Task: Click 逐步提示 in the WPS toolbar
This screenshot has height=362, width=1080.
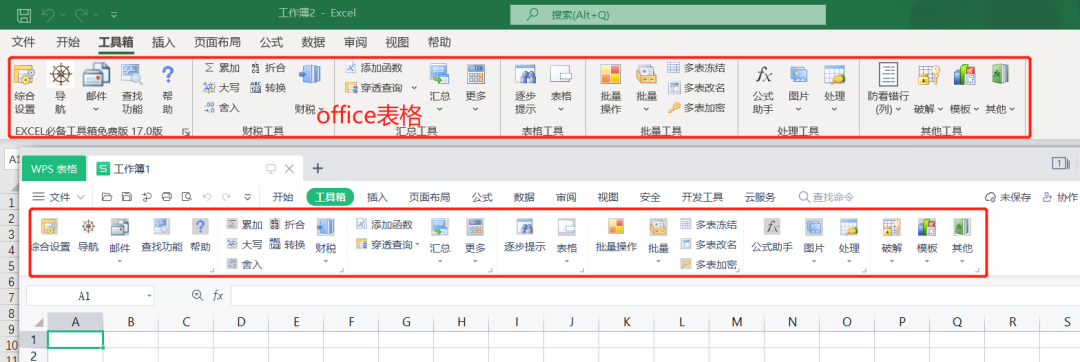Action: tap(525, 235)
